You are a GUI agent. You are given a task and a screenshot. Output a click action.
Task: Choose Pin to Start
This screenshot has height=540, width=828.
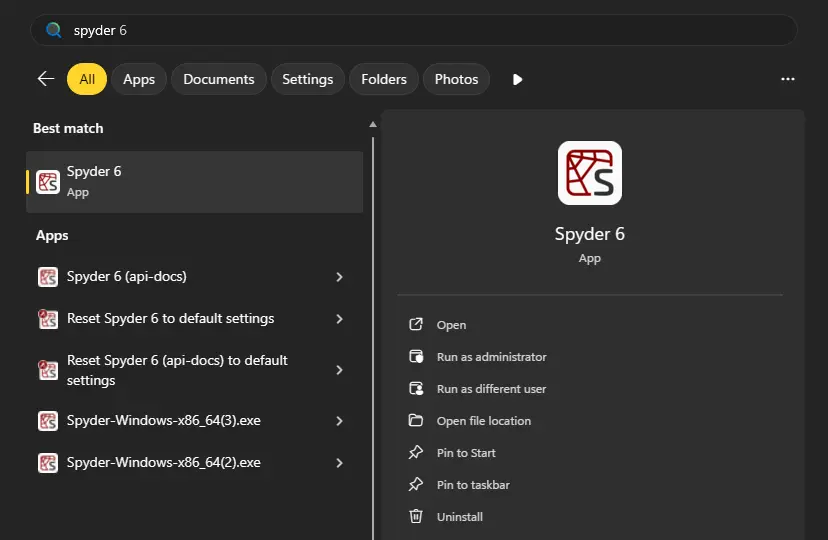pyautogui.click(x=466, y=453)
